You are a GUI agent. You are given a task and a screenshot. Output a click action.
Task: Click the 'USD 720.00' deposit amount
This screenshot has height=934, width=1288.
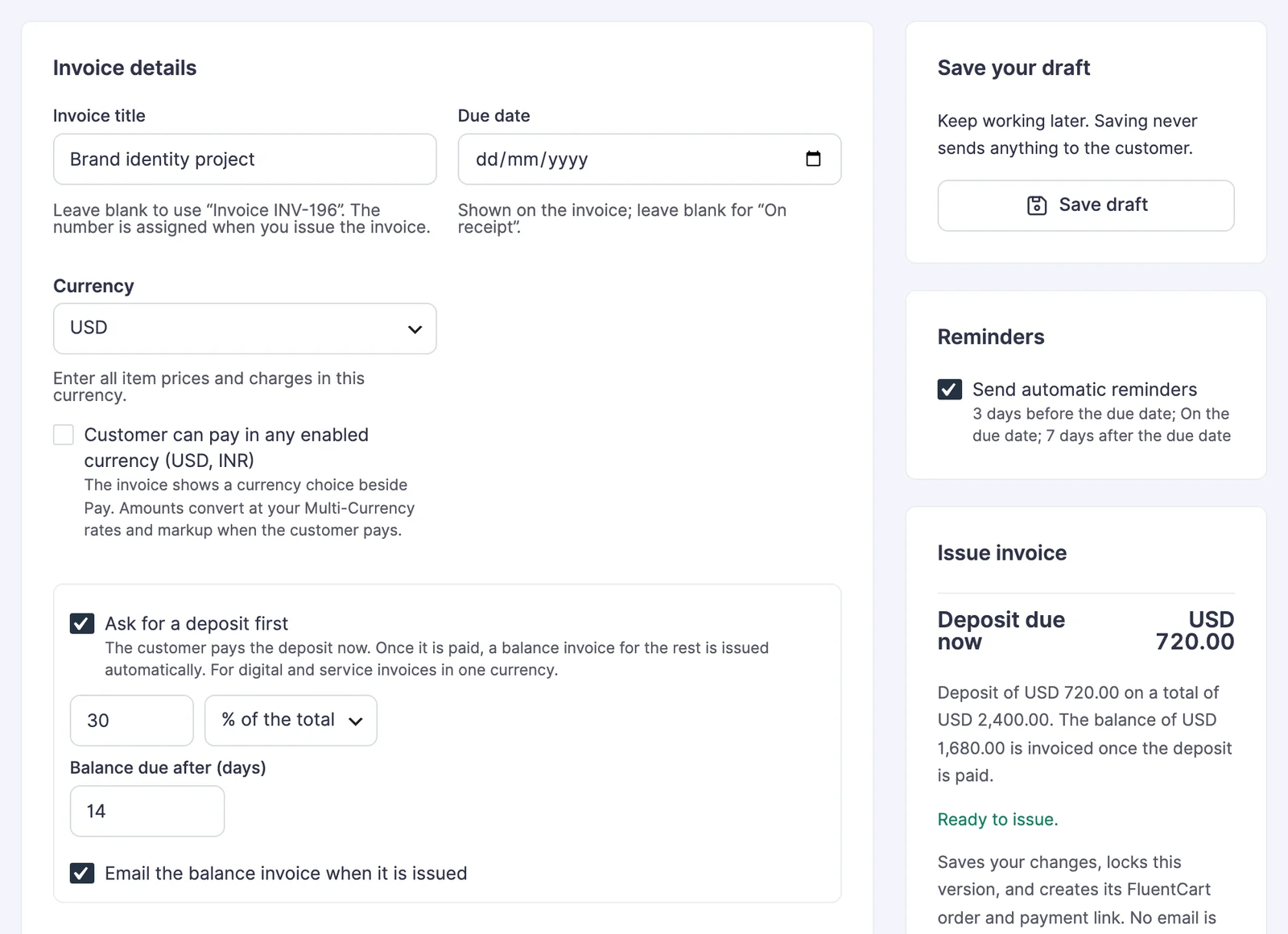(x=1195, y=630)
